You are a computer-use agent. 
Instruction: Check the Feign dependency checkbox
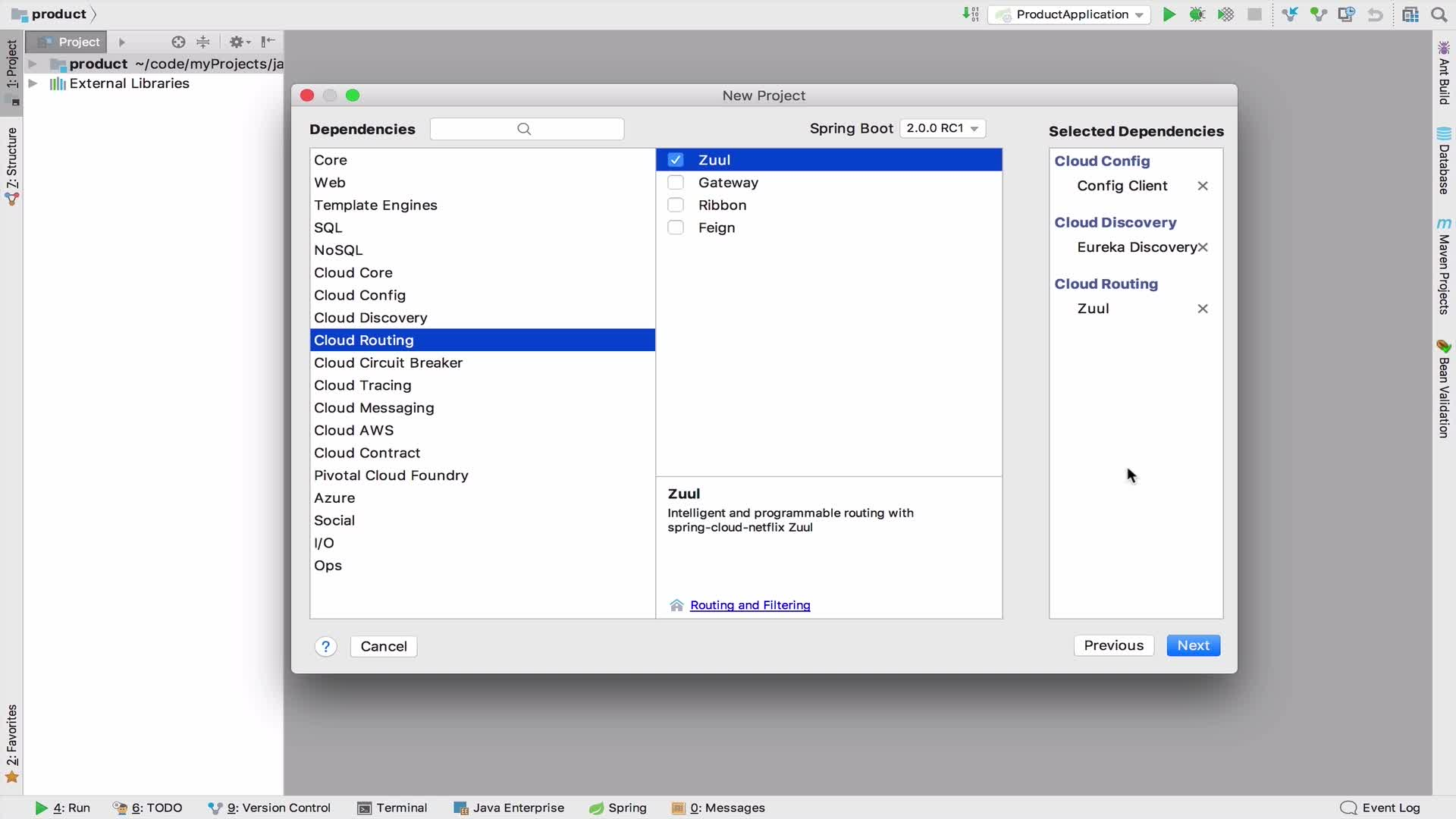click(x=675, y=227)
